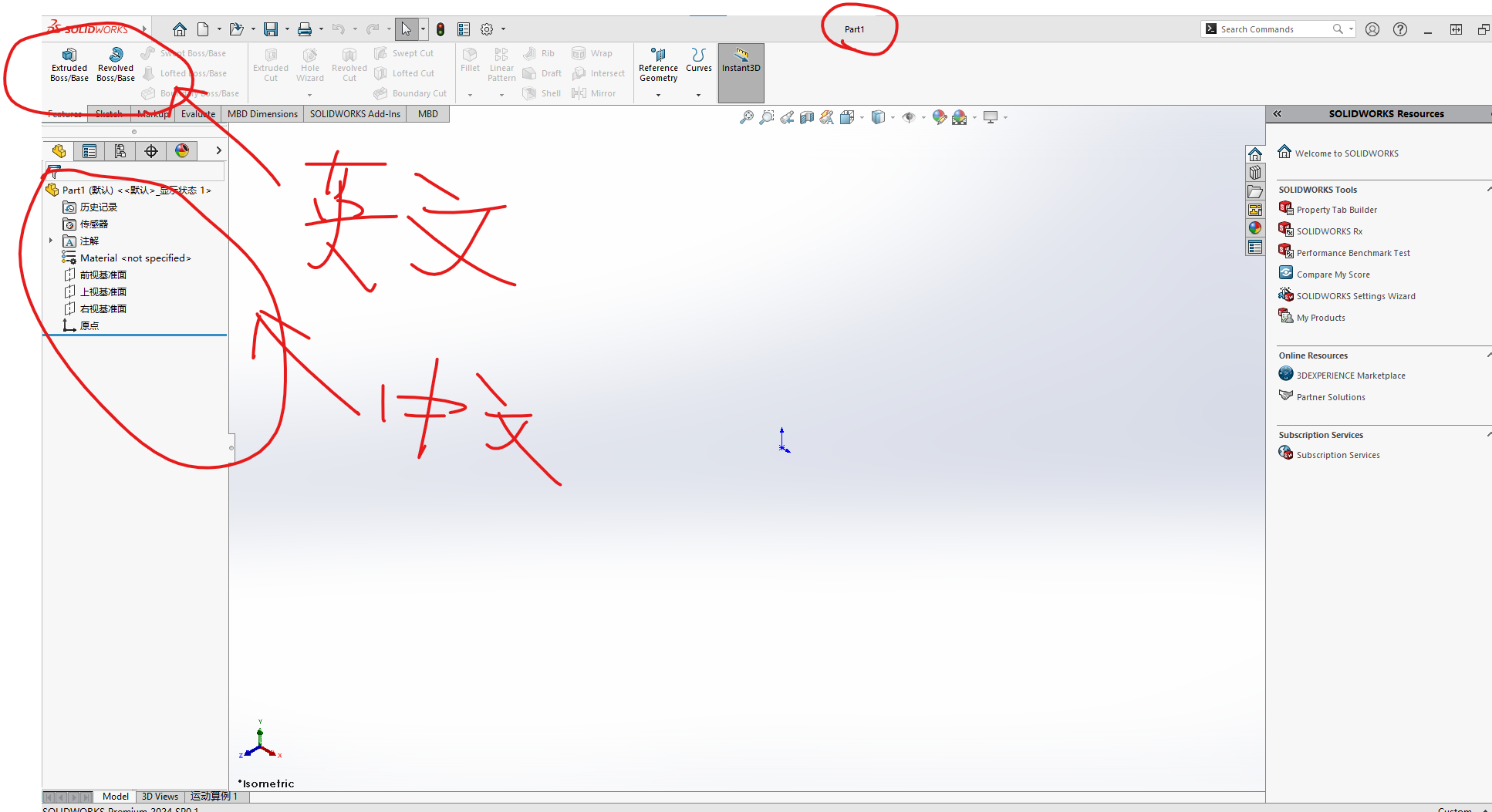Select the Mirror feature tool
This screenshot has height=812, width=1492.
pyautogui.click(x=594, y=93)
